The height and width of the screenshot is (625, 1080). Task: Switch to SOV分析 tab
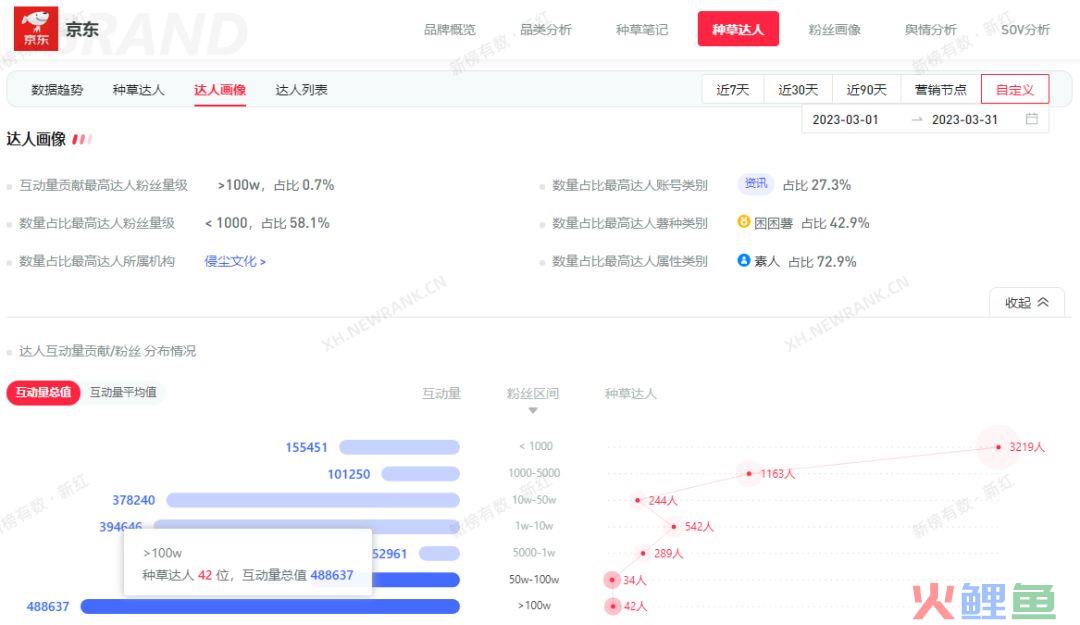point(1025,30)
